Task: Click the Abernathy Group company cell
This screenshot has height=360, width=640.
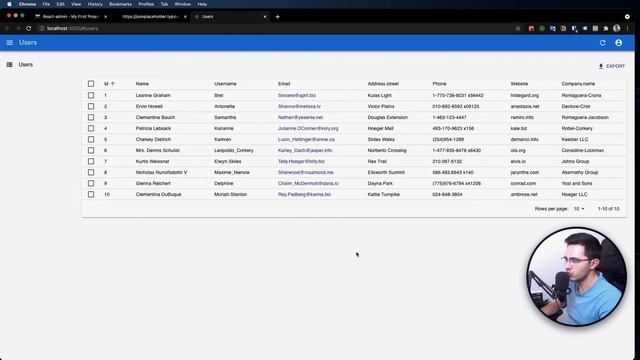Action: (x=580, y=172)
